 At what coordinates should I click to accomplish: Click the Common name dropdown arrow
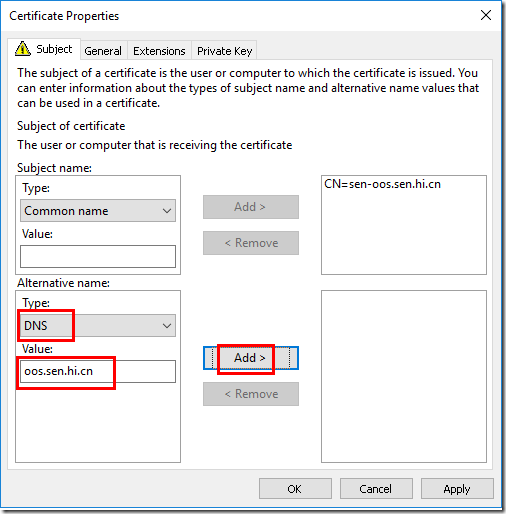point(167,211)
